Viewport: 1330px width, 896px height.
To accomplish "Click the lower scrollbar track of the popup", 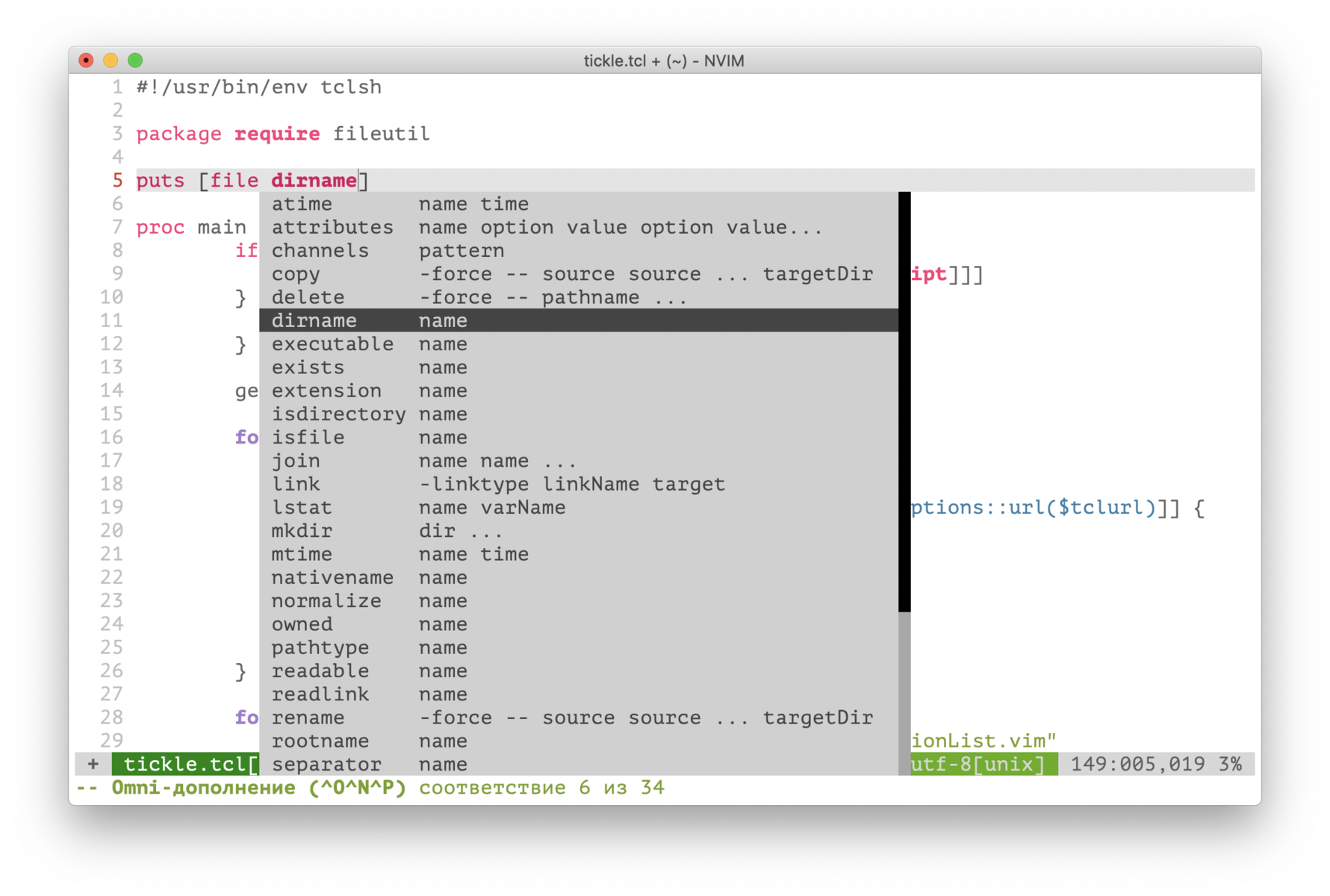I will tap(904, 694).
